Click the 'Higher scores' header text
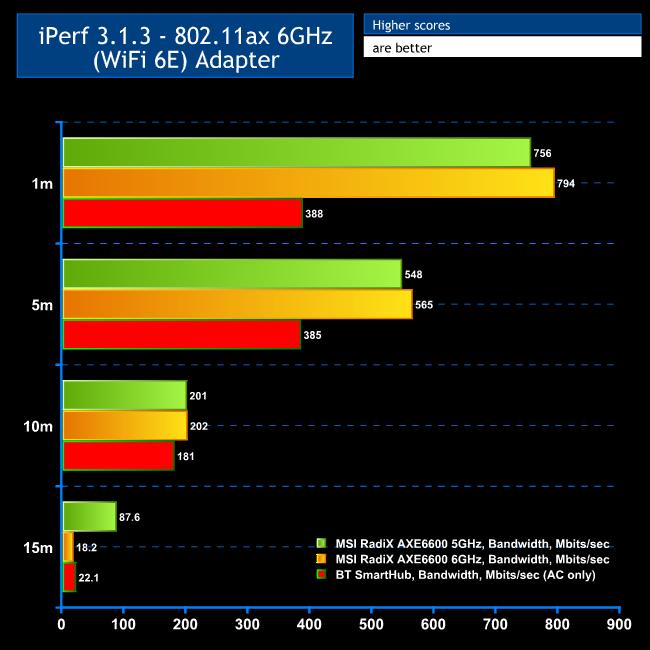Screen dimensions: 650x650 [x=411, y=25]
